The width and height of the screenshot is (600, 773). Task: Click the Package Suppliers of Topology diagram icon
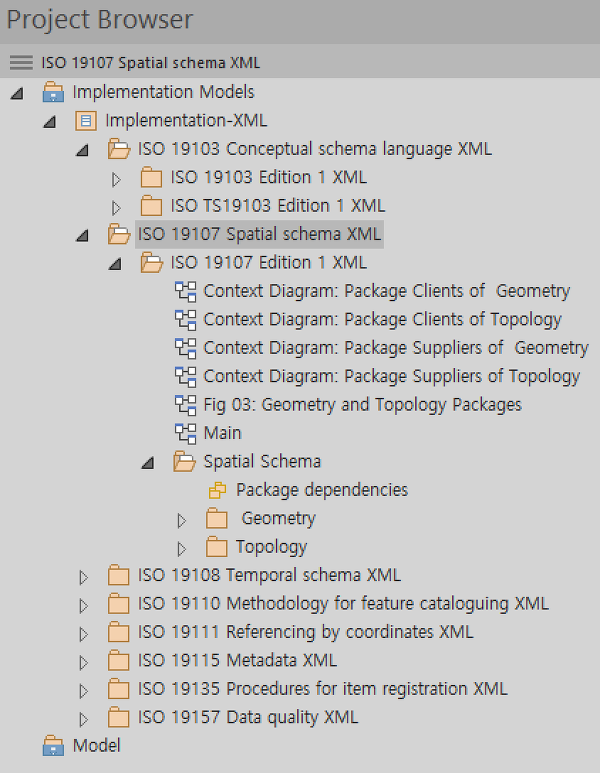coord(185,377)
